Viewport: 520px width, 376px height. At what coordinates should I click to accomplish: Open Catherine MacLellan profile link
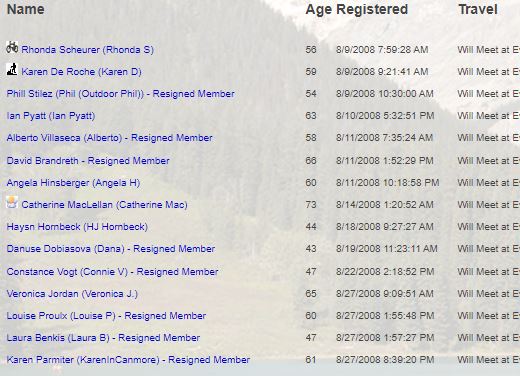coord(104,205)
